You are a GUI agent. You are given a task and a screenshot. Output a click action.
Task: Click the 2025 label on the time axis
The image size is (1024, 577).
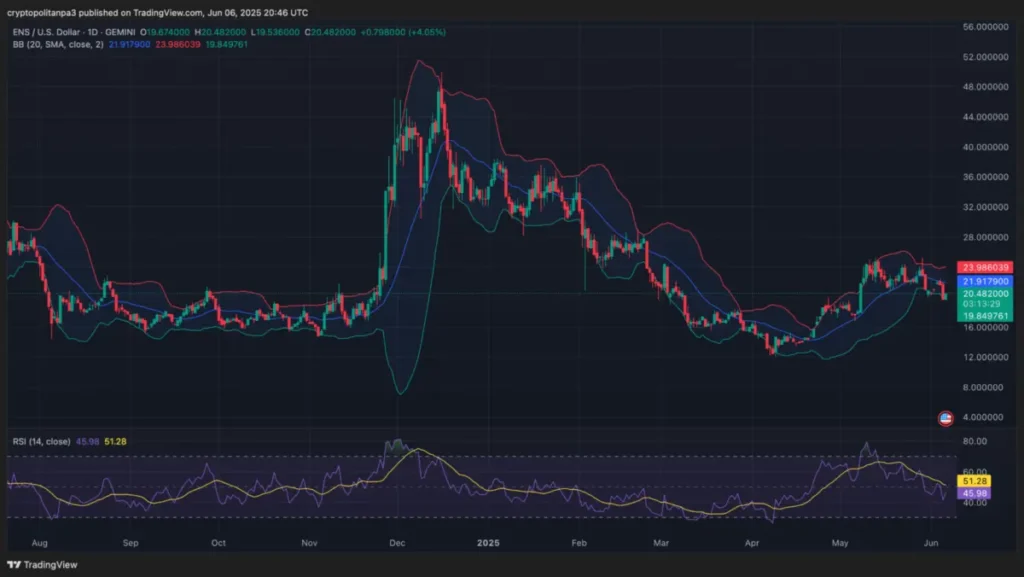(487, 544)
